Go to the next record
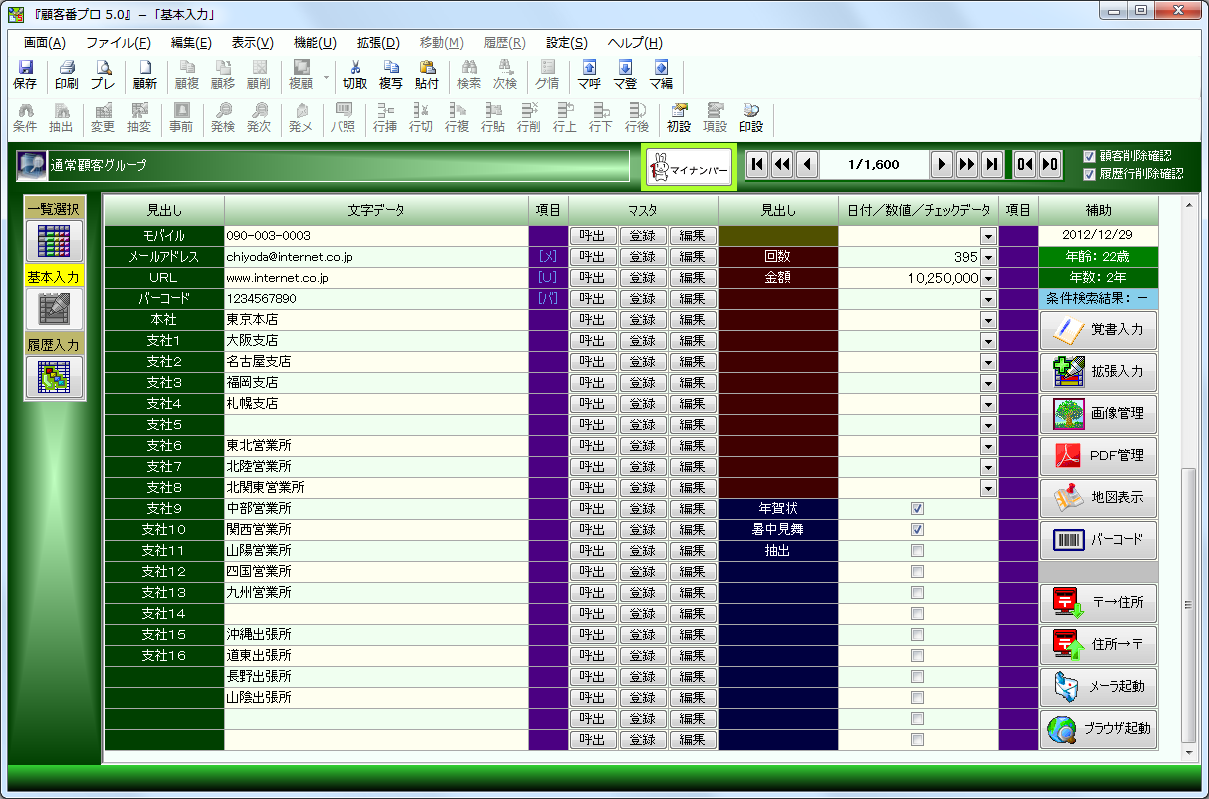Image resolution: width=1209 pixels, height=799 pixels. [x=942, y=165]
